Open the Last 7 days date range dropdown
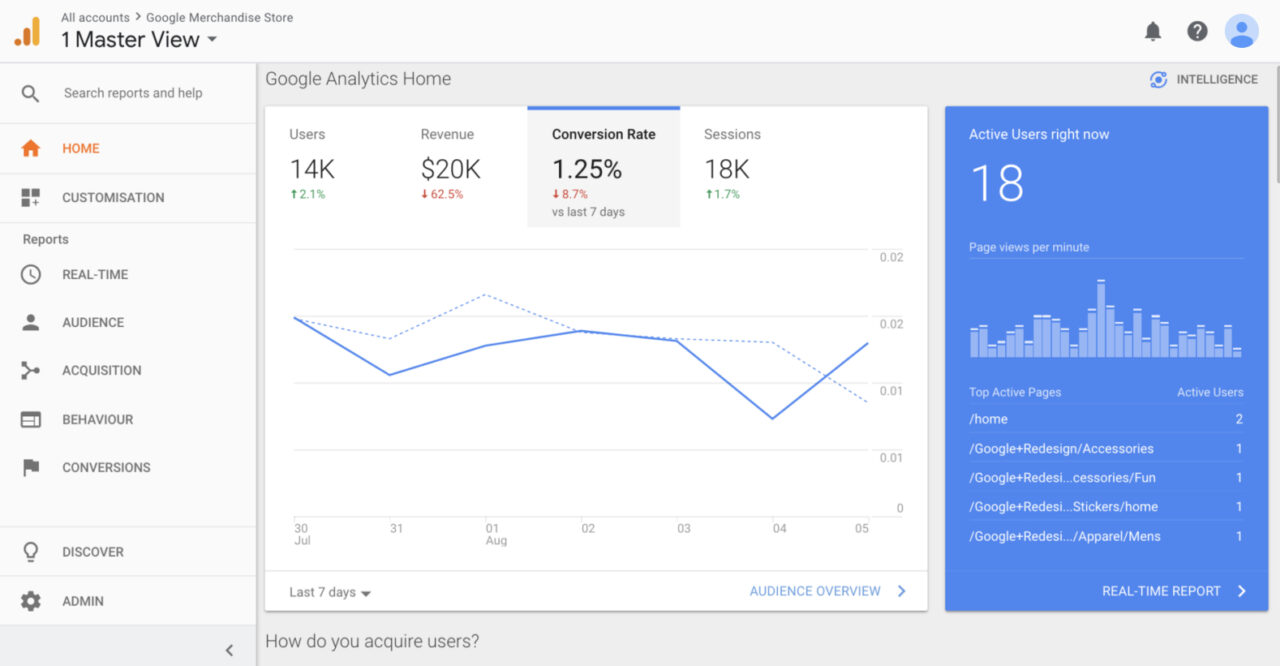 (x=328, y=592)
